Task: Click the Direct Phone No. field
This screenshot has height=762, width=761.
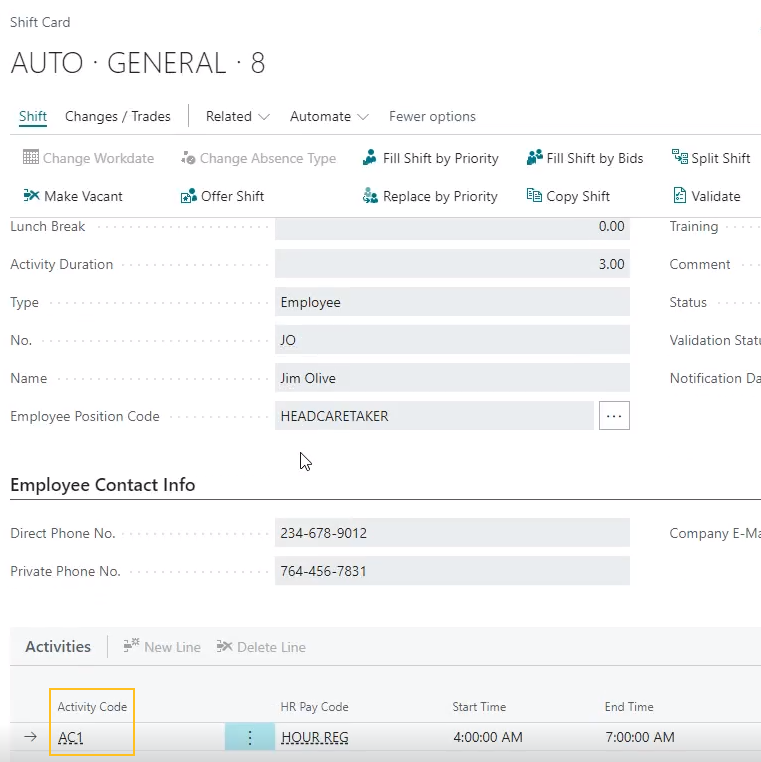Action: 452,533
